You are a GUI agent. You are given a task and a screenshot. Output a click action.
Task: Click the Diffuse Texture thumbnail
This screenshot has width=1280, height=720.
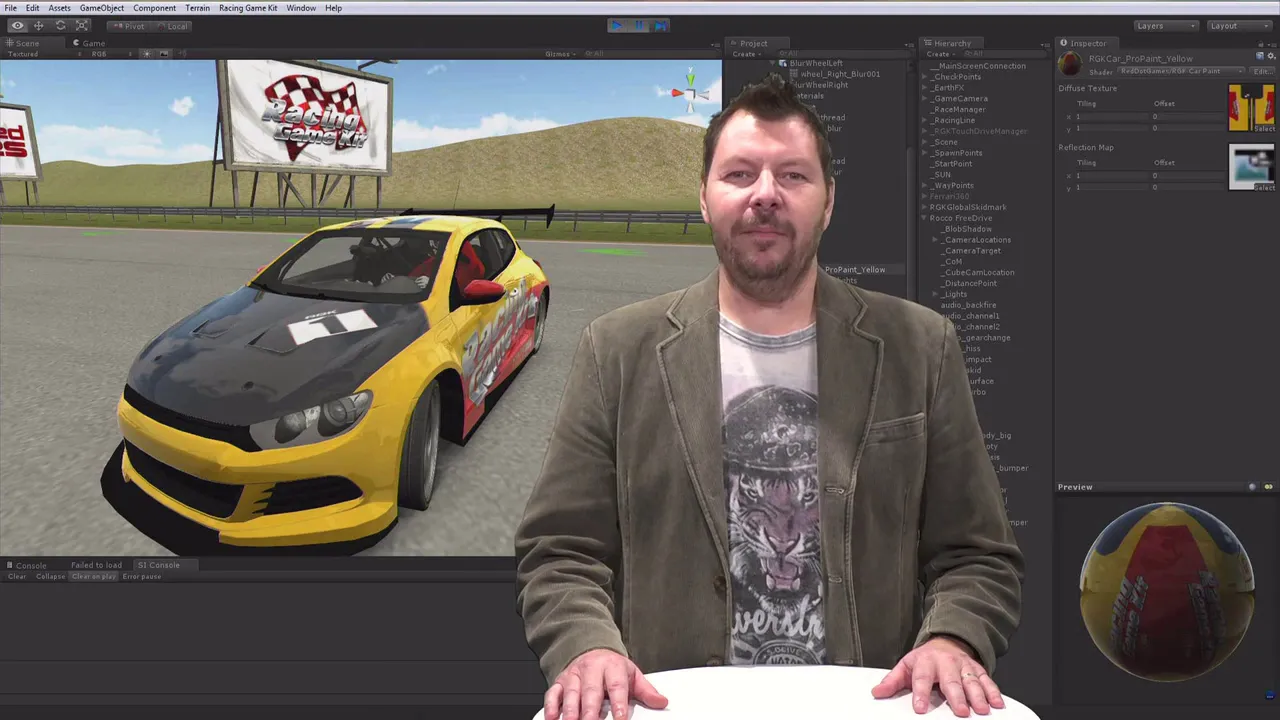[1252, 107]
